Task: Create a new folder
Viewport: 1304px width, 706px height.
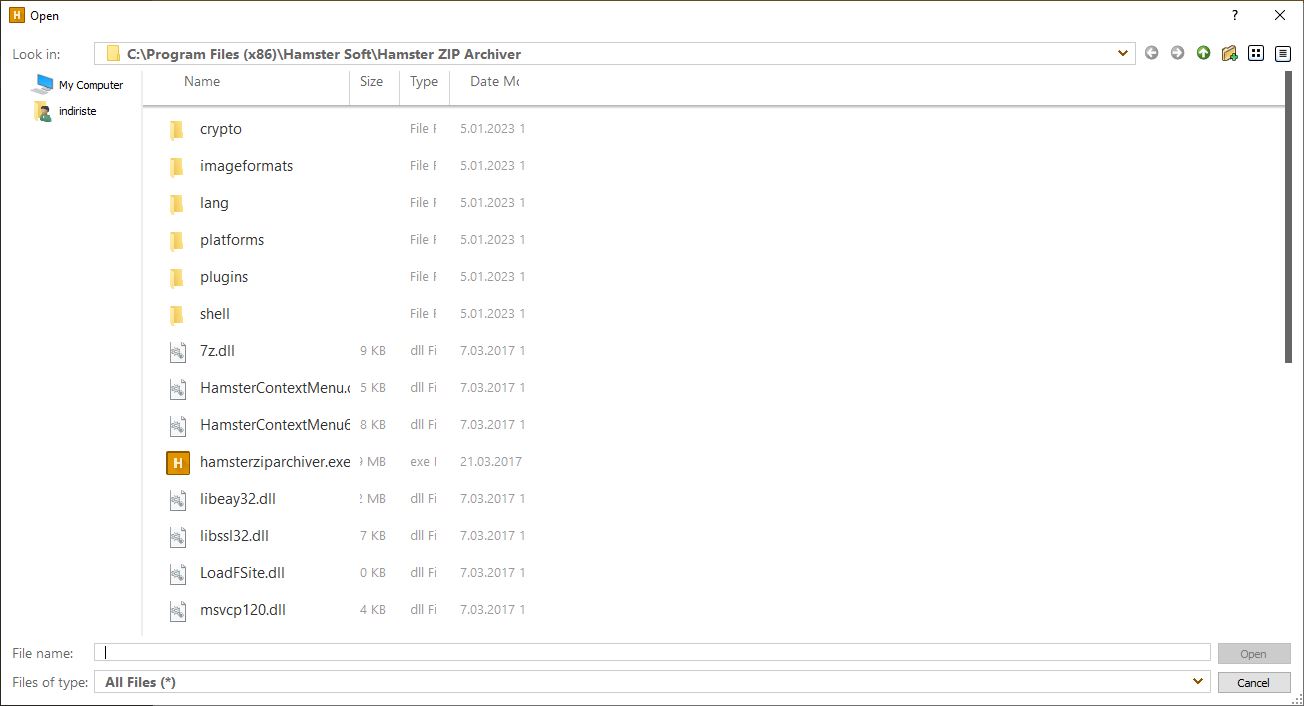Action: 1229,53
